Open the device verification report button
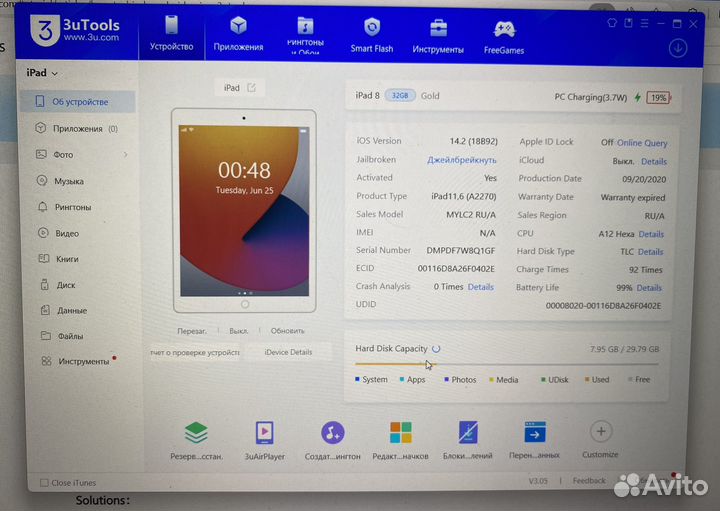Viewport: 720px width, 511px height. 195,352
